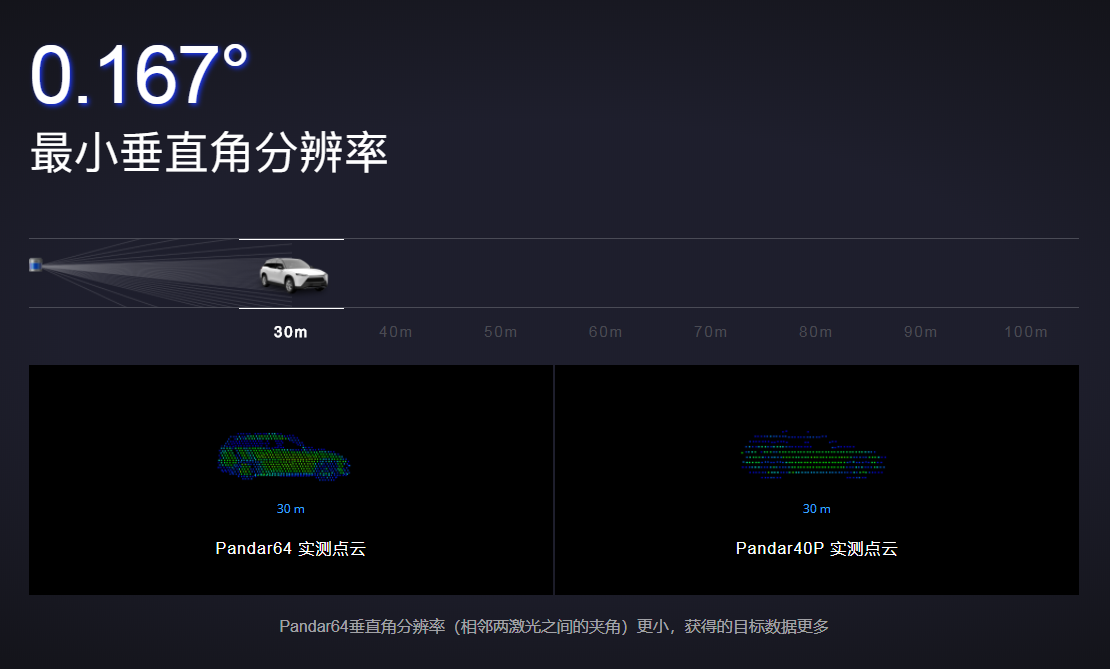1110x669 pixels.
Task: Select the 100m distance marker
Action: tap(1026, 332)
